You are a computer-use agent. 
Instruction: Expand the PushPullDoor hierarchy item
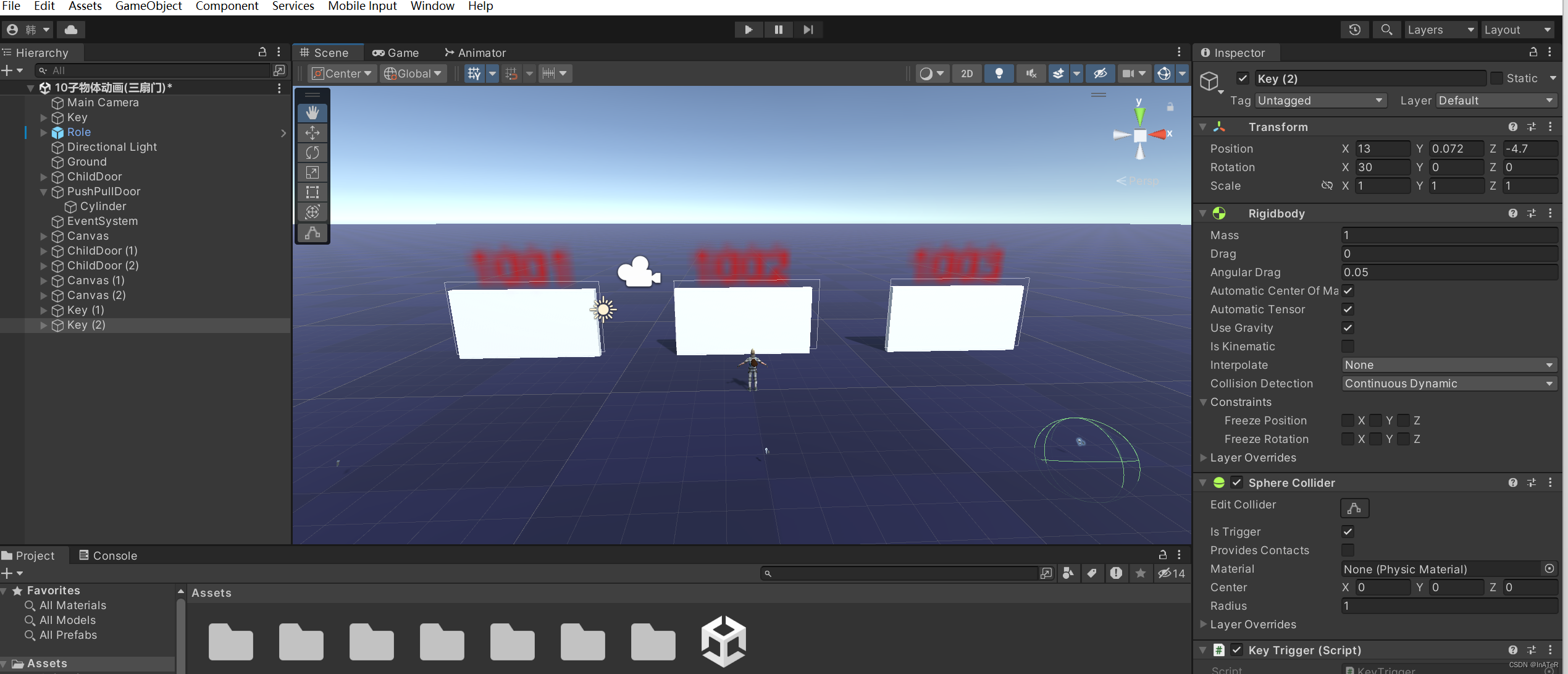44,192
